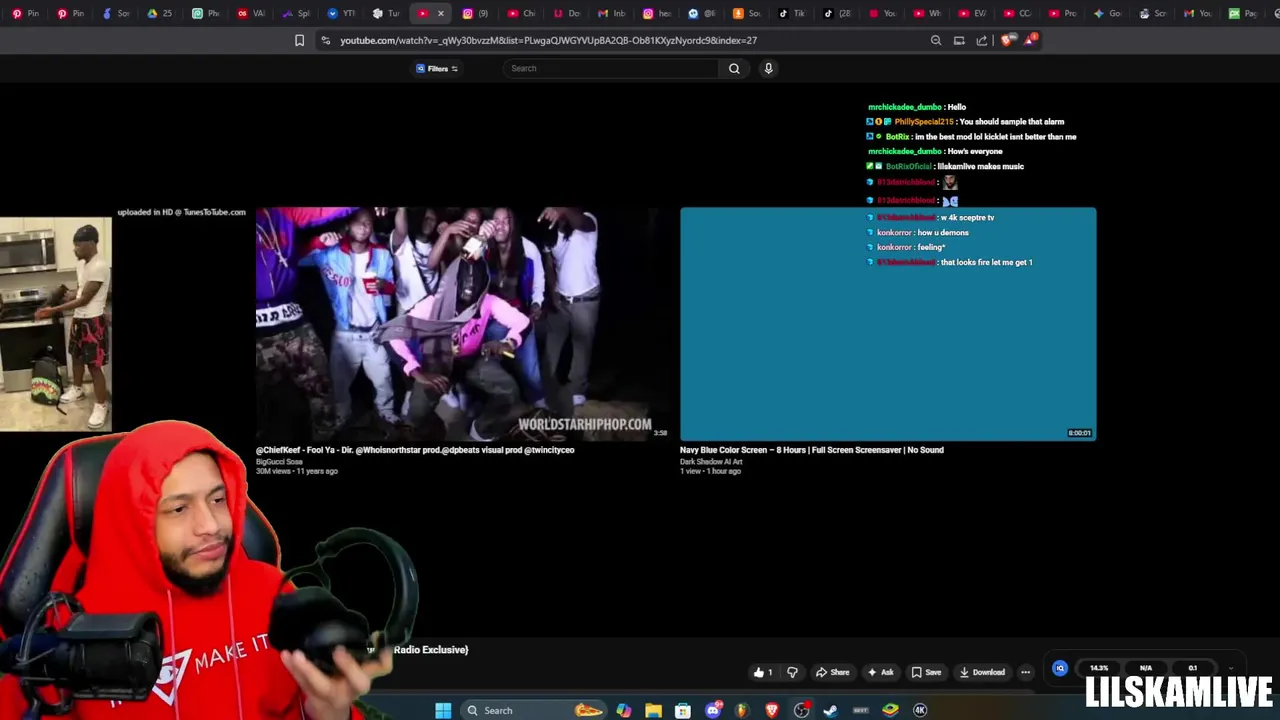The height and width of the screenshot is (720, 1280).
Task: Switch to the TikTok 'Tik' tab
Action: pyautogui.click(x=791, y=13)
